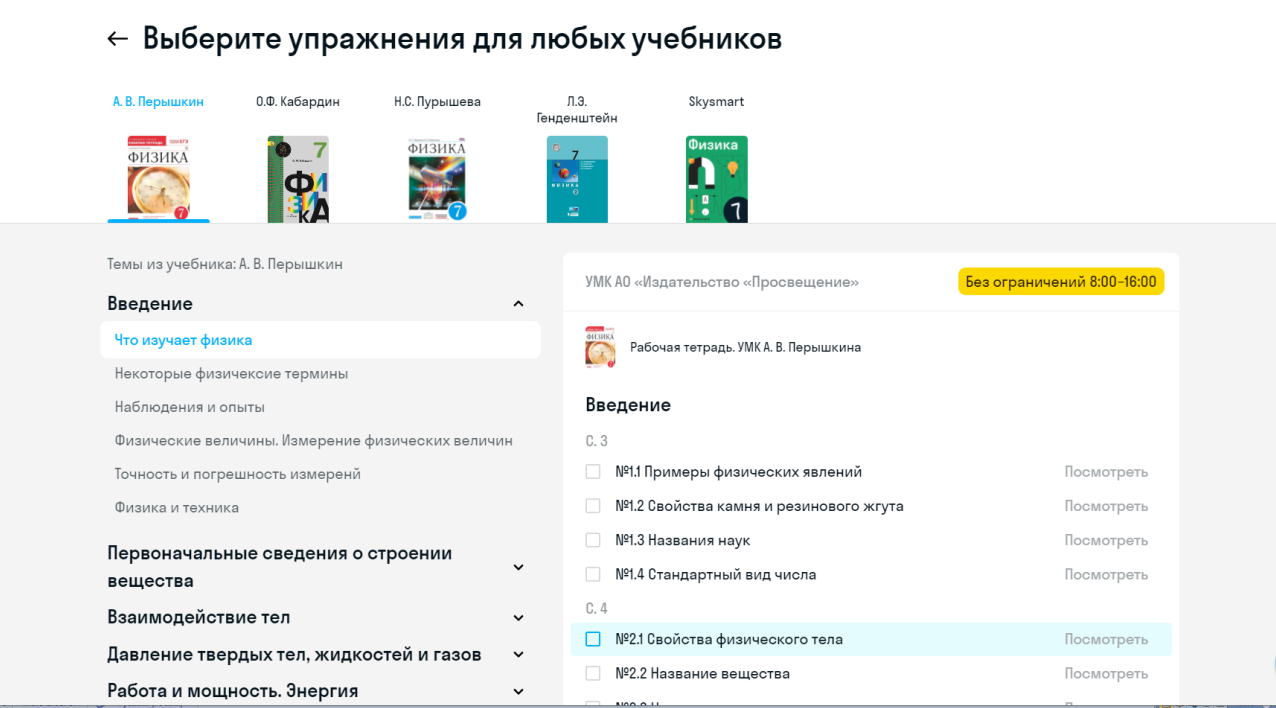1276x708 pixels.
Task: Expand the Взаимодействие тел section
Action: point(518,618)
